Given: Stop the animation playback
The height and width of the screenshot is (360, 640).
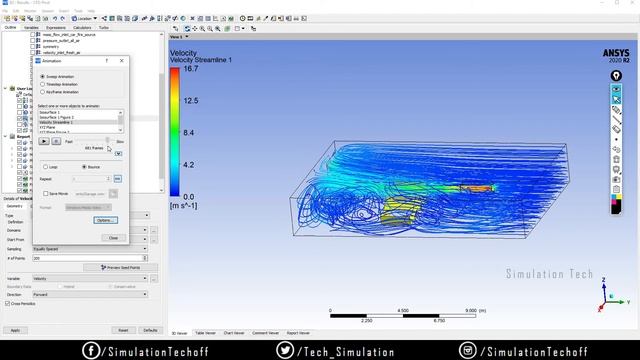Looking at the screenshot, I should (x=56, y=141).
